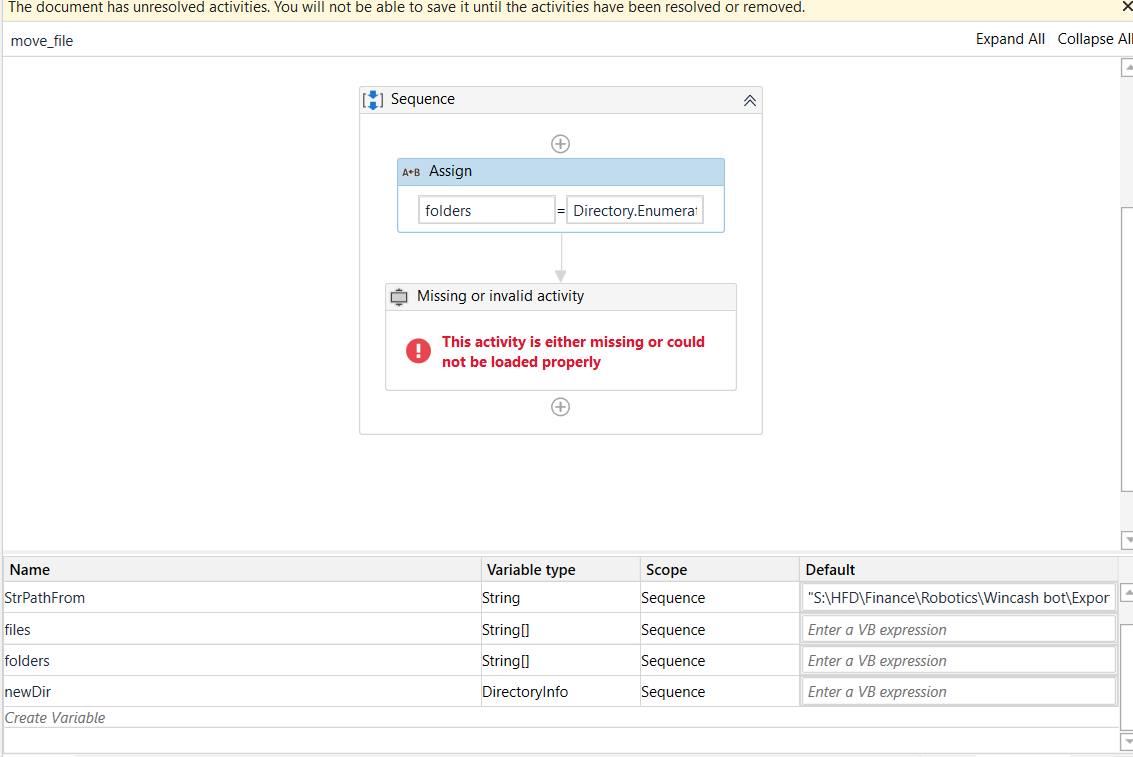Click the Missing or invalid activity icon
The image size is (1133, 757).
point(399,297)
